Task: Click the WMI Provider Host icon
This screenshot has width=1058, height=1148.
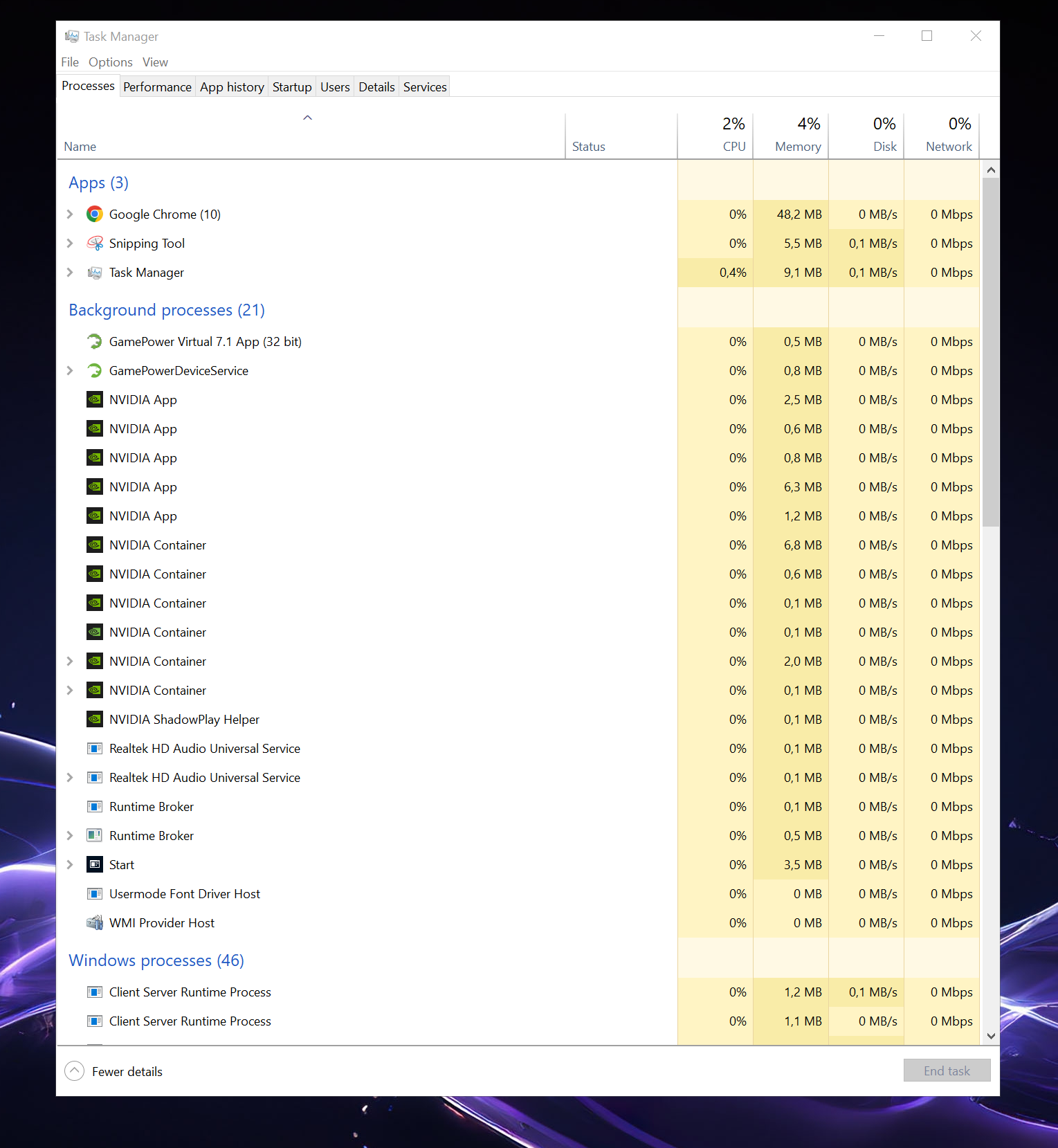Action: coord(95,923)
